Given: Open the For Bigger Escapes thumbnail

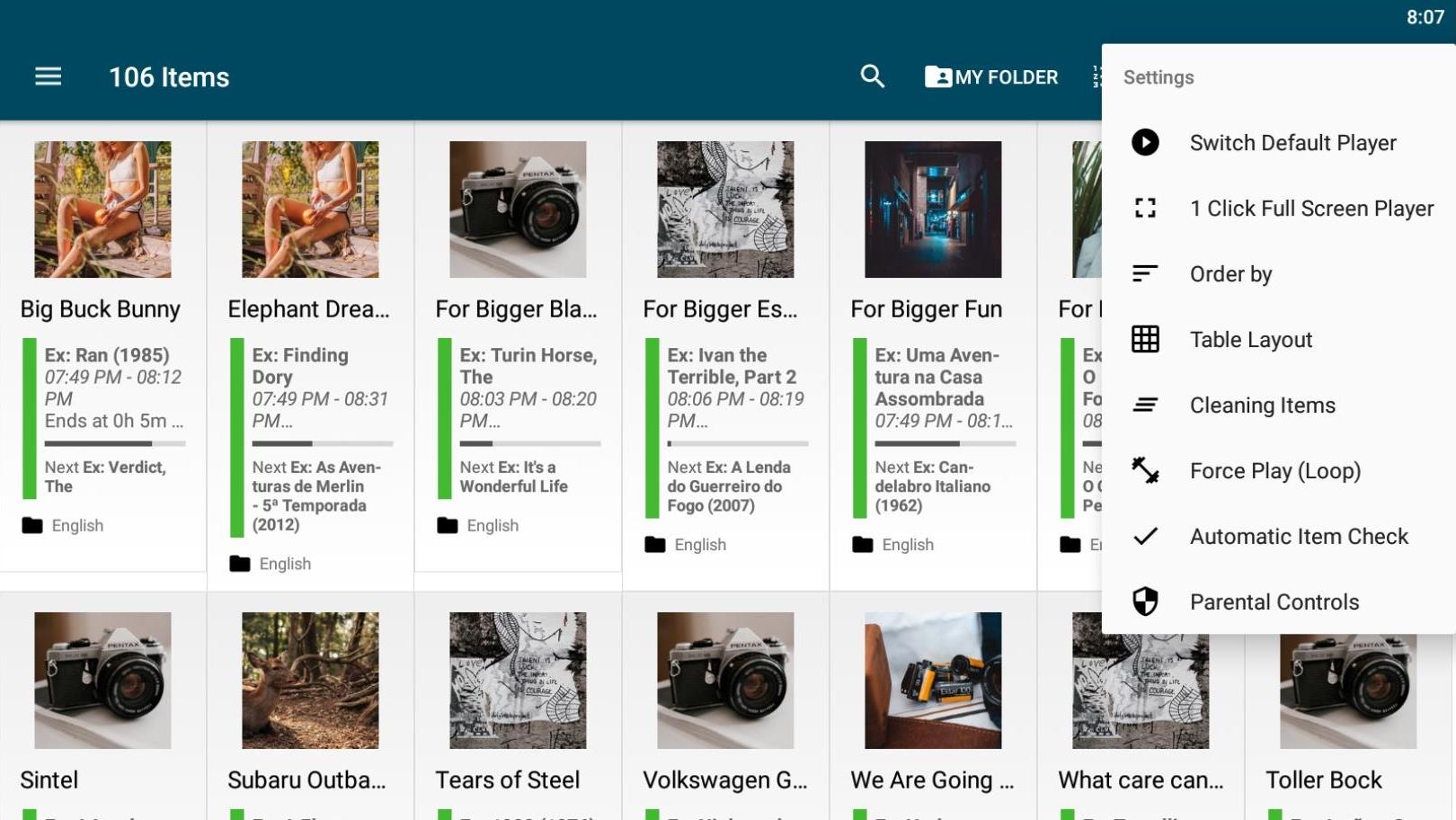Looking at the screenshot, I should [x=725, y=209].
